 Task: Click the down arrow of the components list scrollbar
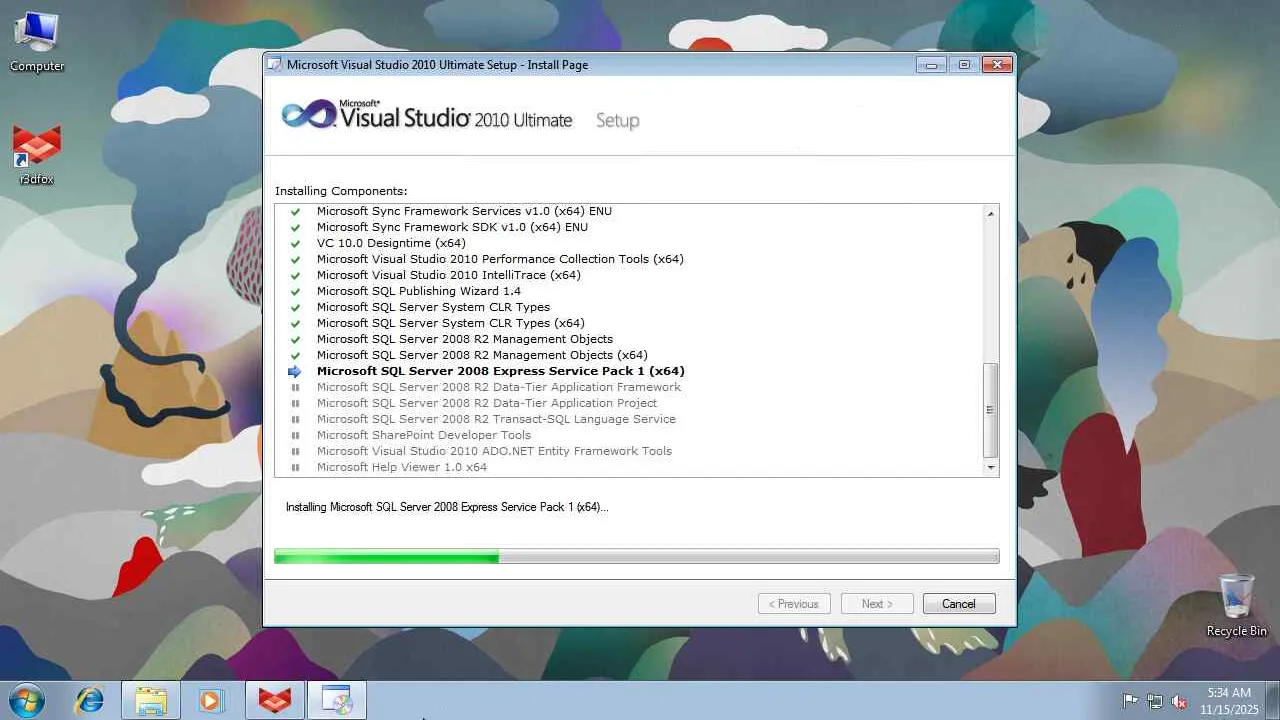991,467
